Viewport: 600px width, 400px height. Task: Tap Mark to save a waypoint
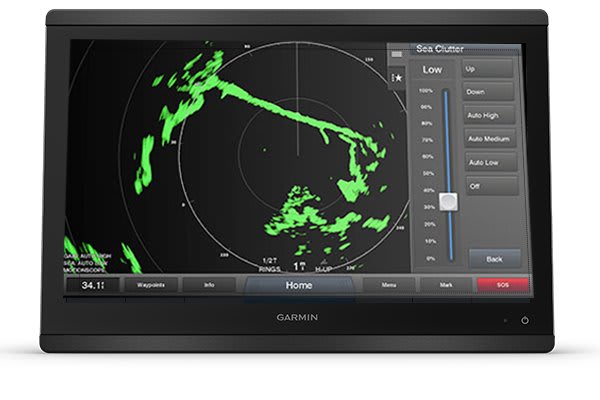tap(446, 285)
